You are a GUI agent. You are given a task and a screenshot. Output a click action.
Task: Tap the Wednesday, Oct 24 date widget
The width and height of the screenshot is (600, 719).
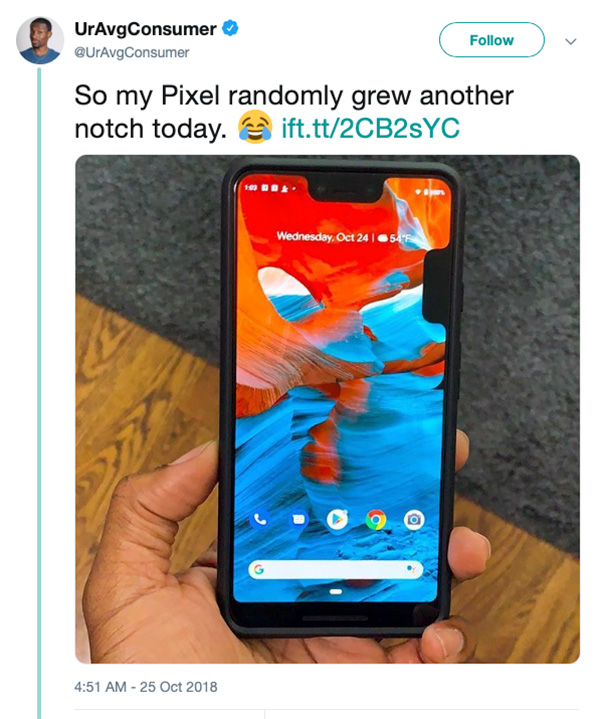coord(322,237)
